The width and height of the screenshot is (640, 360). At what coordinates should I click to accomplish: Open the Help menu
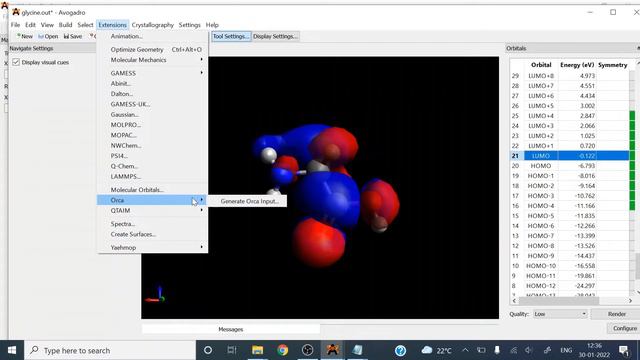tap(212, 25)
